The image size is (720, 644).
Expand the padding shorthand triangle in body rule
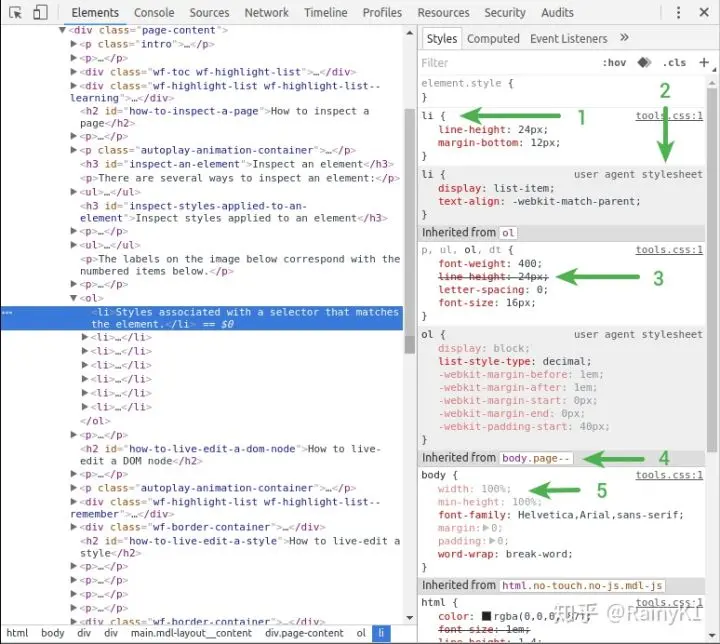492,541
